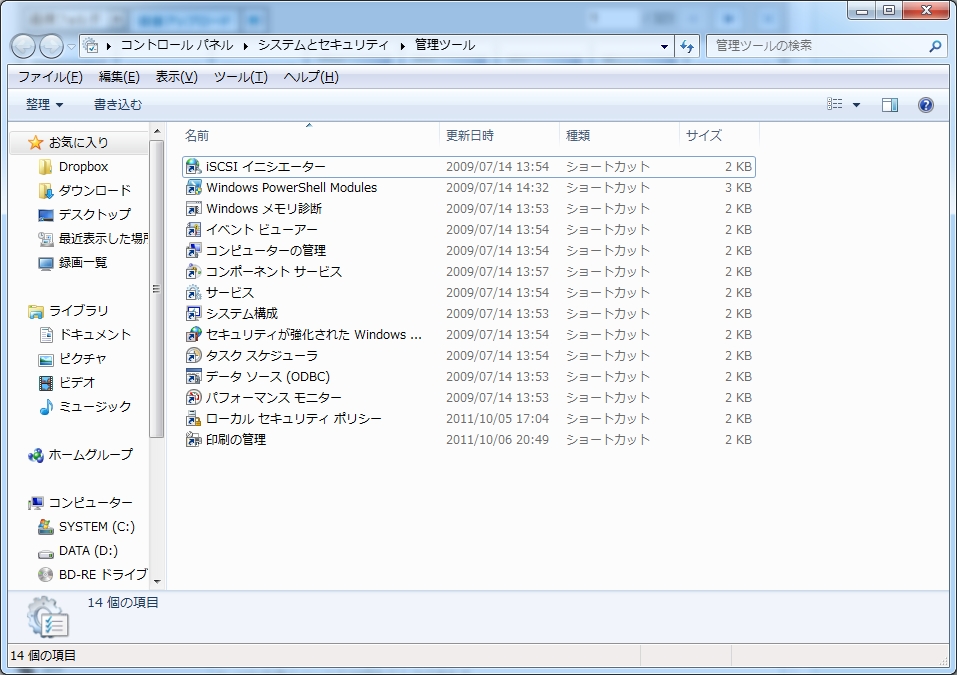Click the Help question mark icon
This screenshot has width=957, height=675.
click(x=926, y=105)
